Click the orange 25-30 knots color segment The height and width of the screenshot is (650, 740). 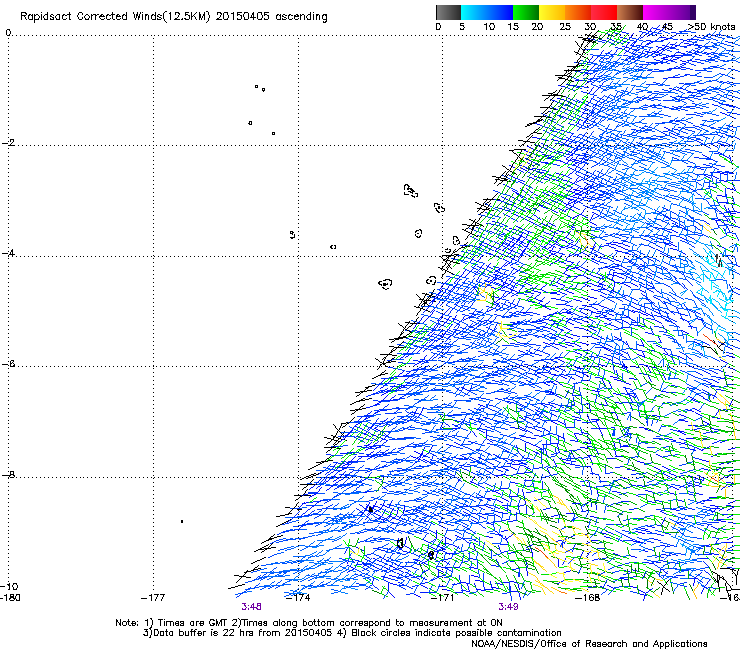(x=578, y=12)
